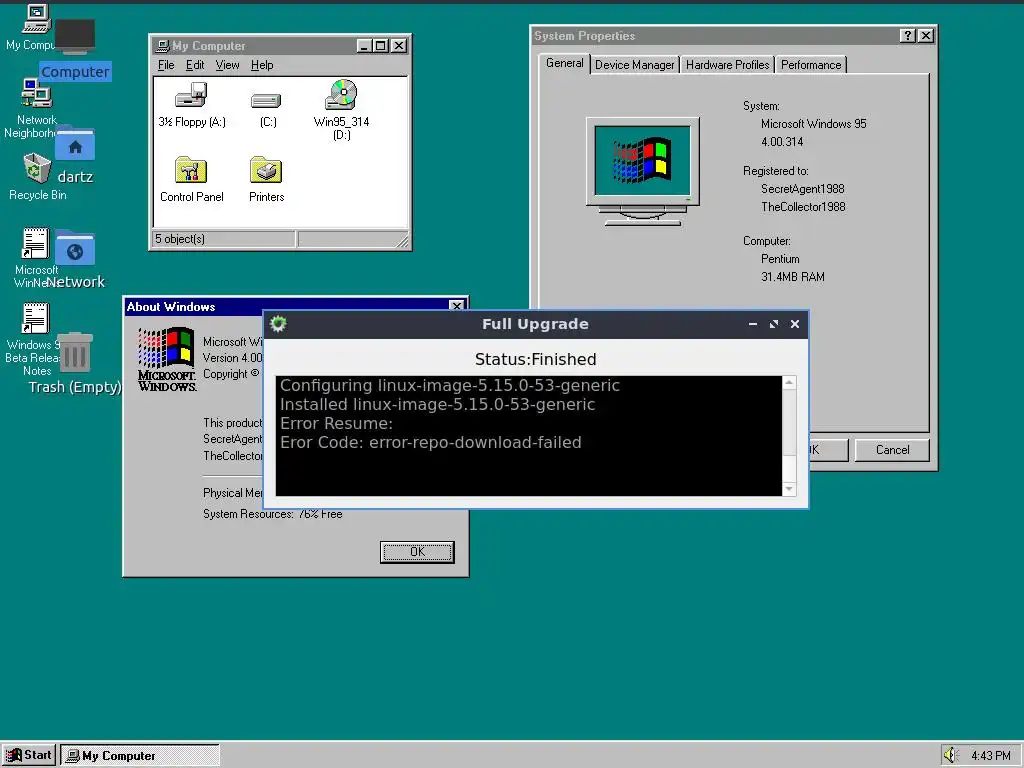The width and height of the screenshot is (1024, 768).
Task: Open the Control Panel folder icon
Action: [x=191, y=170]
